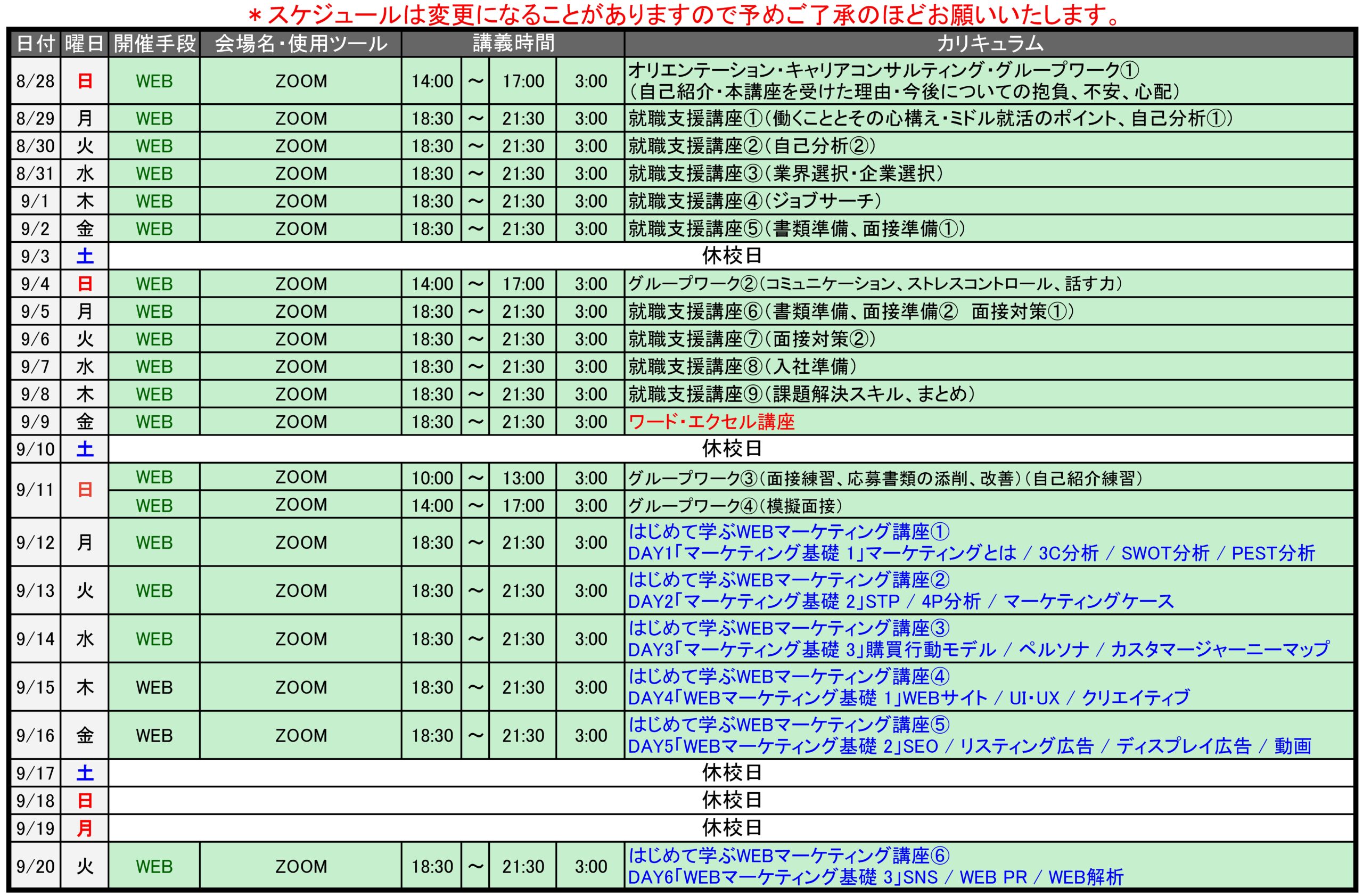Viewport: 1363px width, 896px height.
Task: Select the 9/1 date cell
Action: [36, 201]
